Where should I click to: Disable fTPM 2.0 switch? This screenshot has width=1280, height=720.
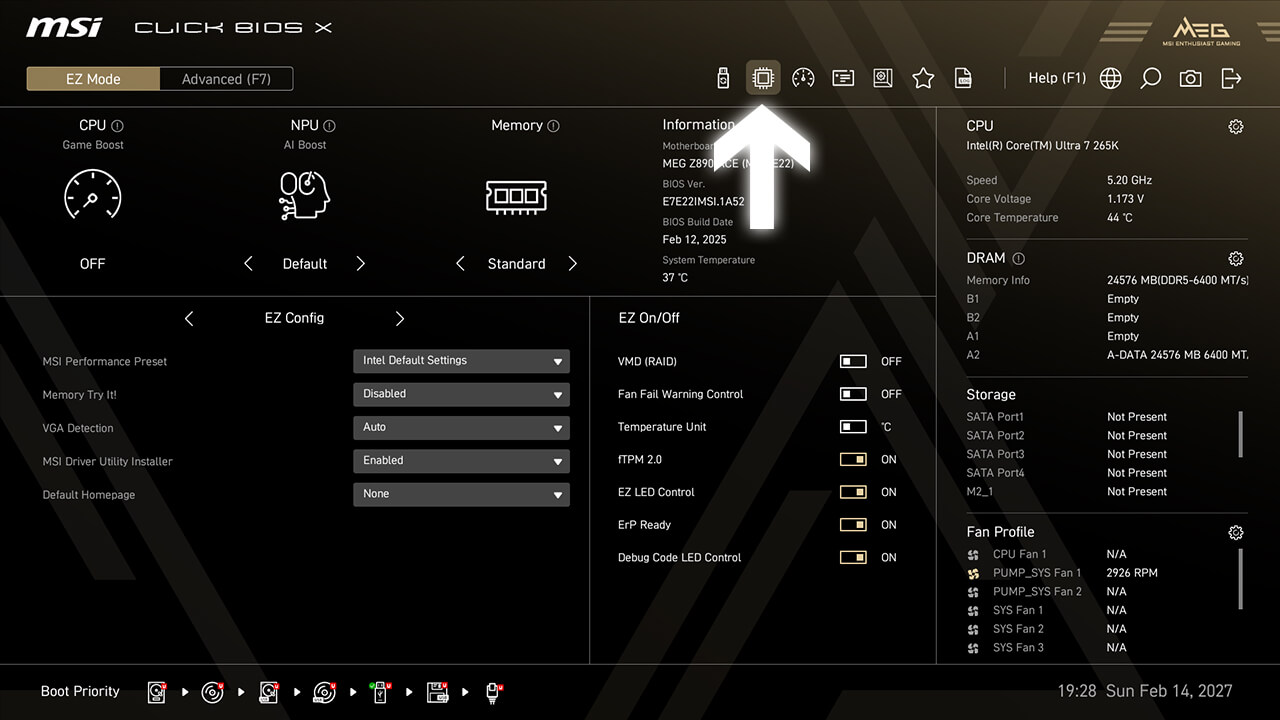[x=853, y=460]
